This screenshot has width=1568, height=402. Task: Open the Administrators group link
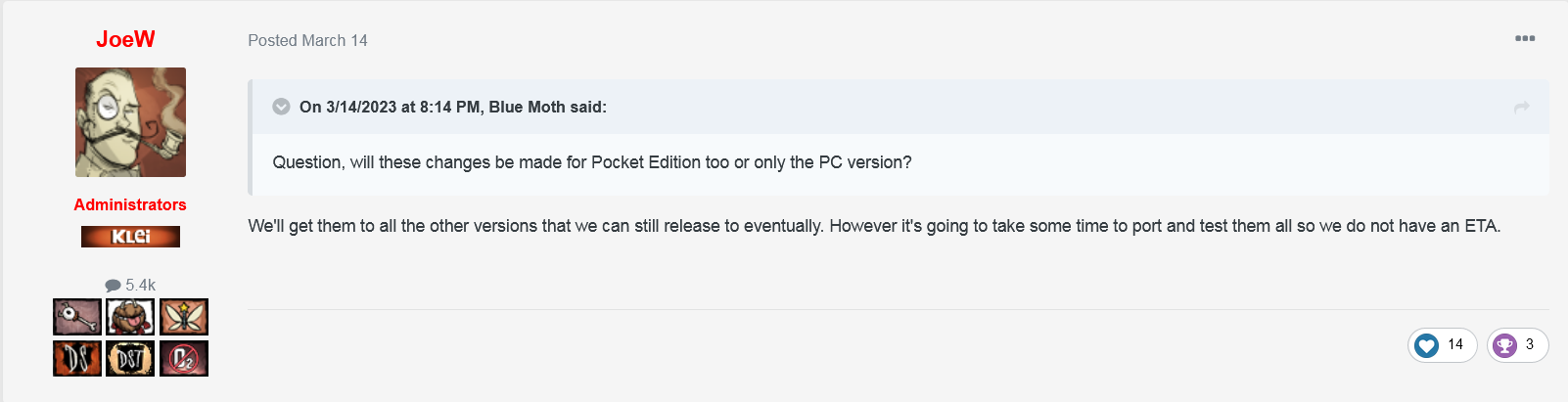(x=130, y=204)
